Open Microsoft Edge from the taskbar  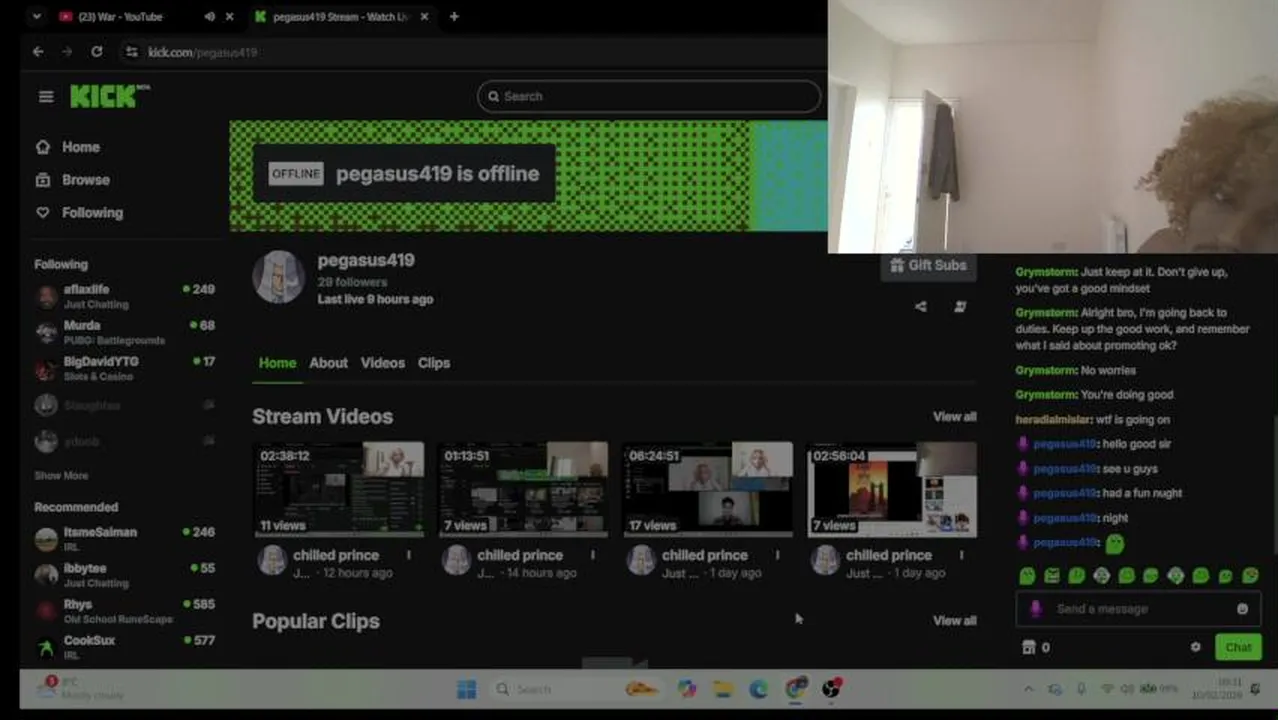[x=758, y=689]
